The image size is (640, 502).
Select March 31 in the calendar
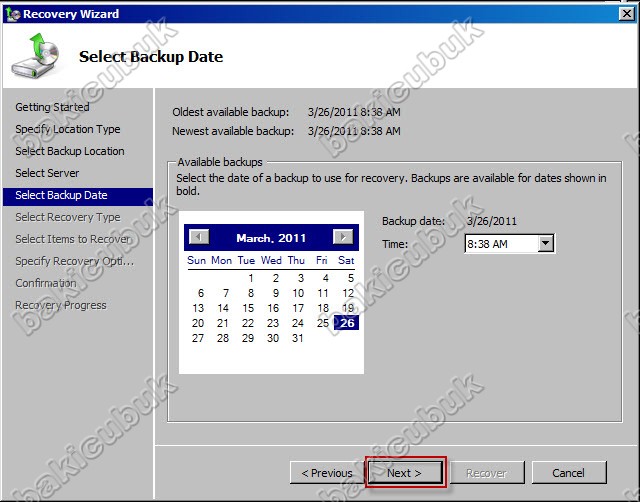(x=298, y=338)
